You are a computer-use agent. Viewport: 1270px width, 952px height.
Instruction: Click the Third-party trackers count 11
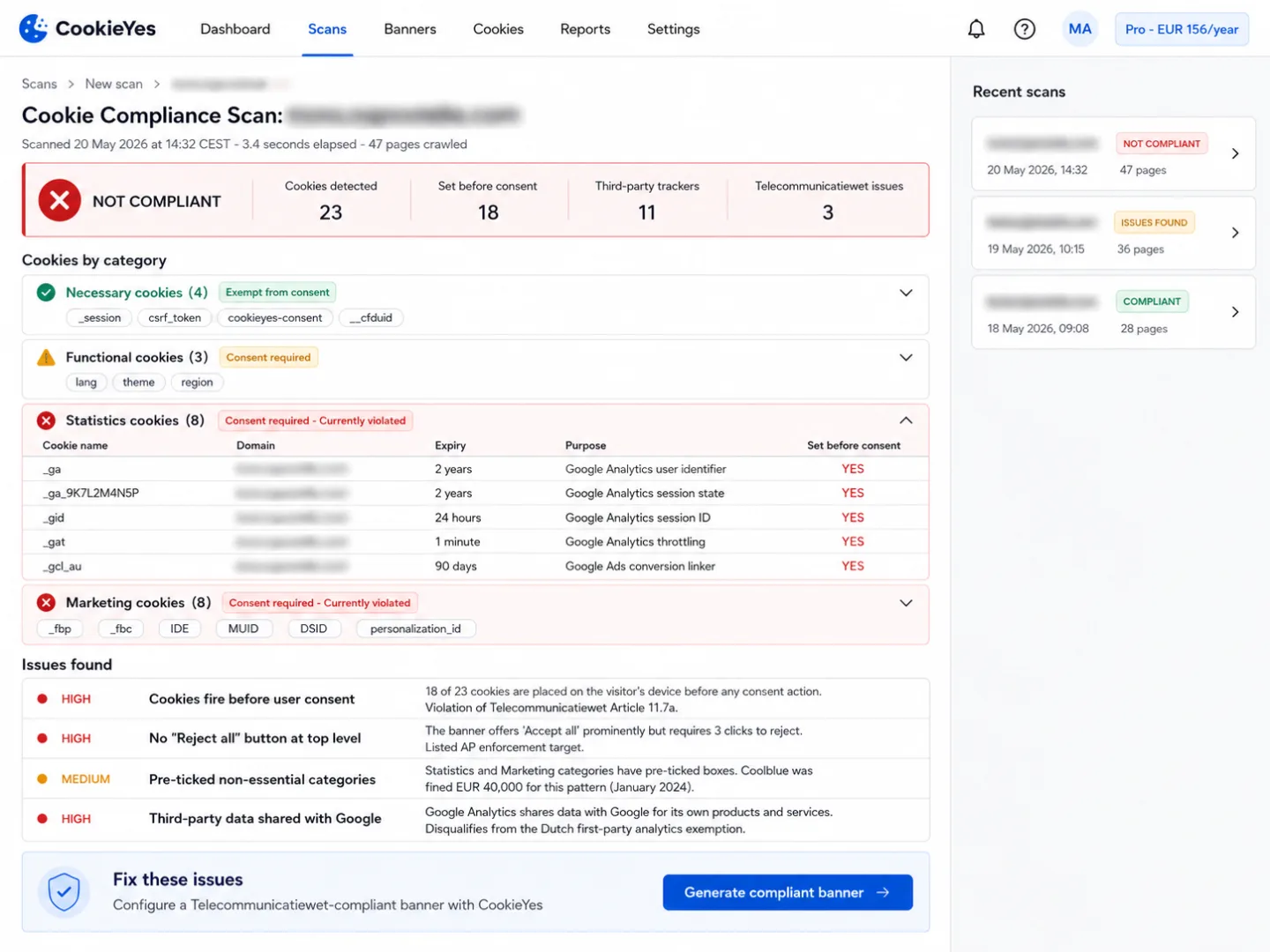coord(646,212)
